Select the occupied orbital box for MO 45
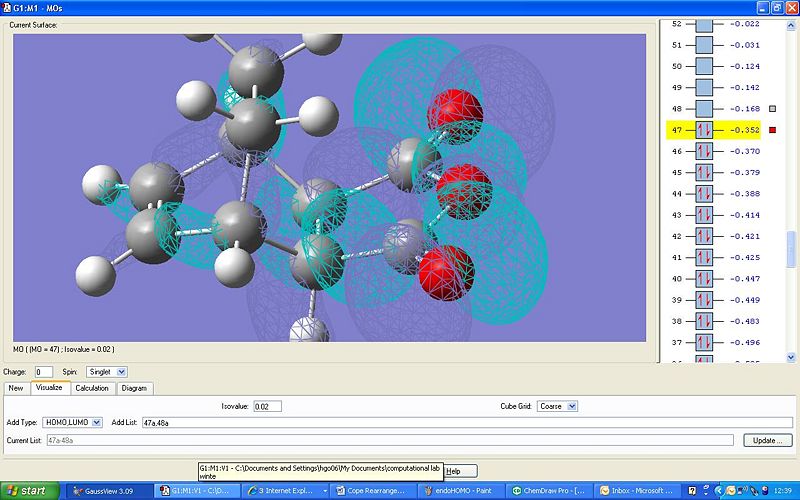Image resolution: width=800 pixels, height=500 pixels. [x=704, y=172]
